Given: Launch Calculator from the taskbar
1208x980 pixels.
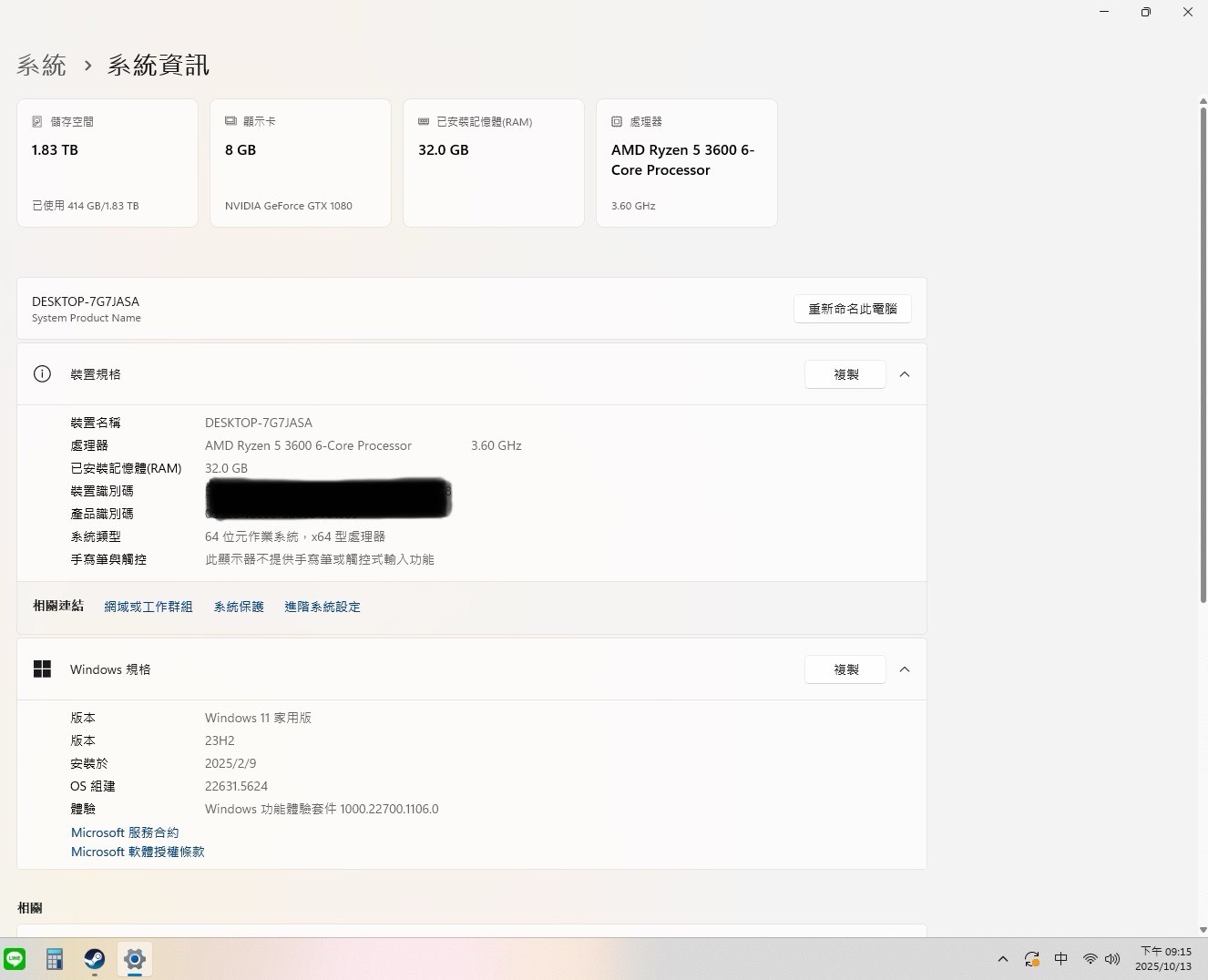Looking at the screenshot, I should click(55, 959).
